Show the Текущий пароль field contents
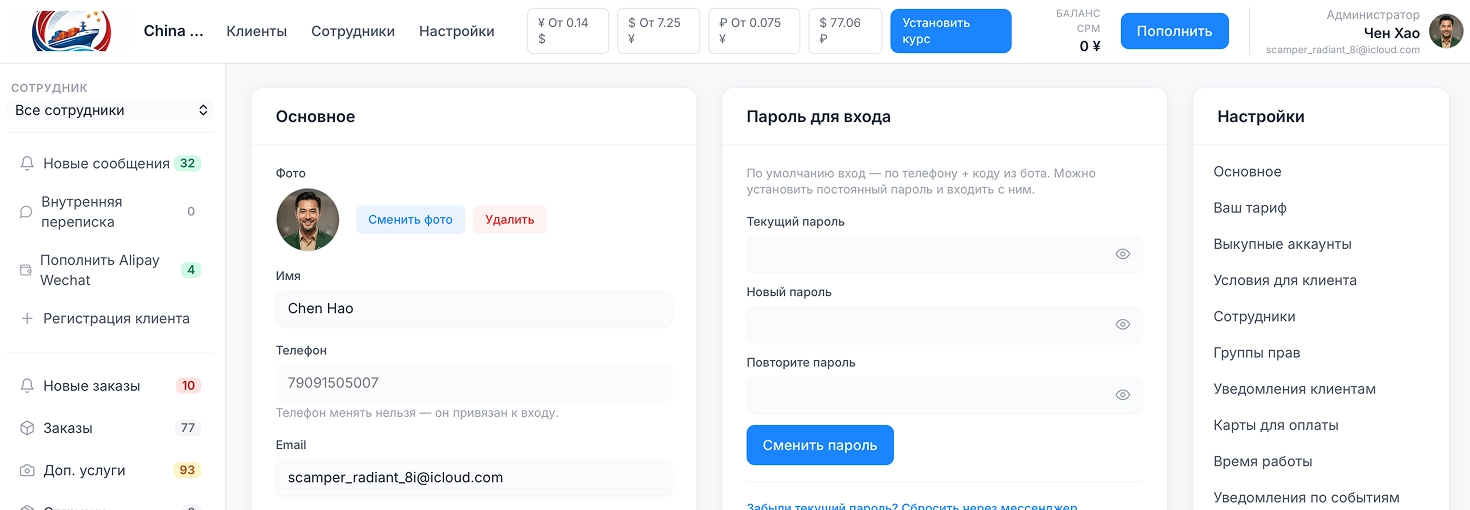This screenshot has width=1470, height=510. [1122, 254]
